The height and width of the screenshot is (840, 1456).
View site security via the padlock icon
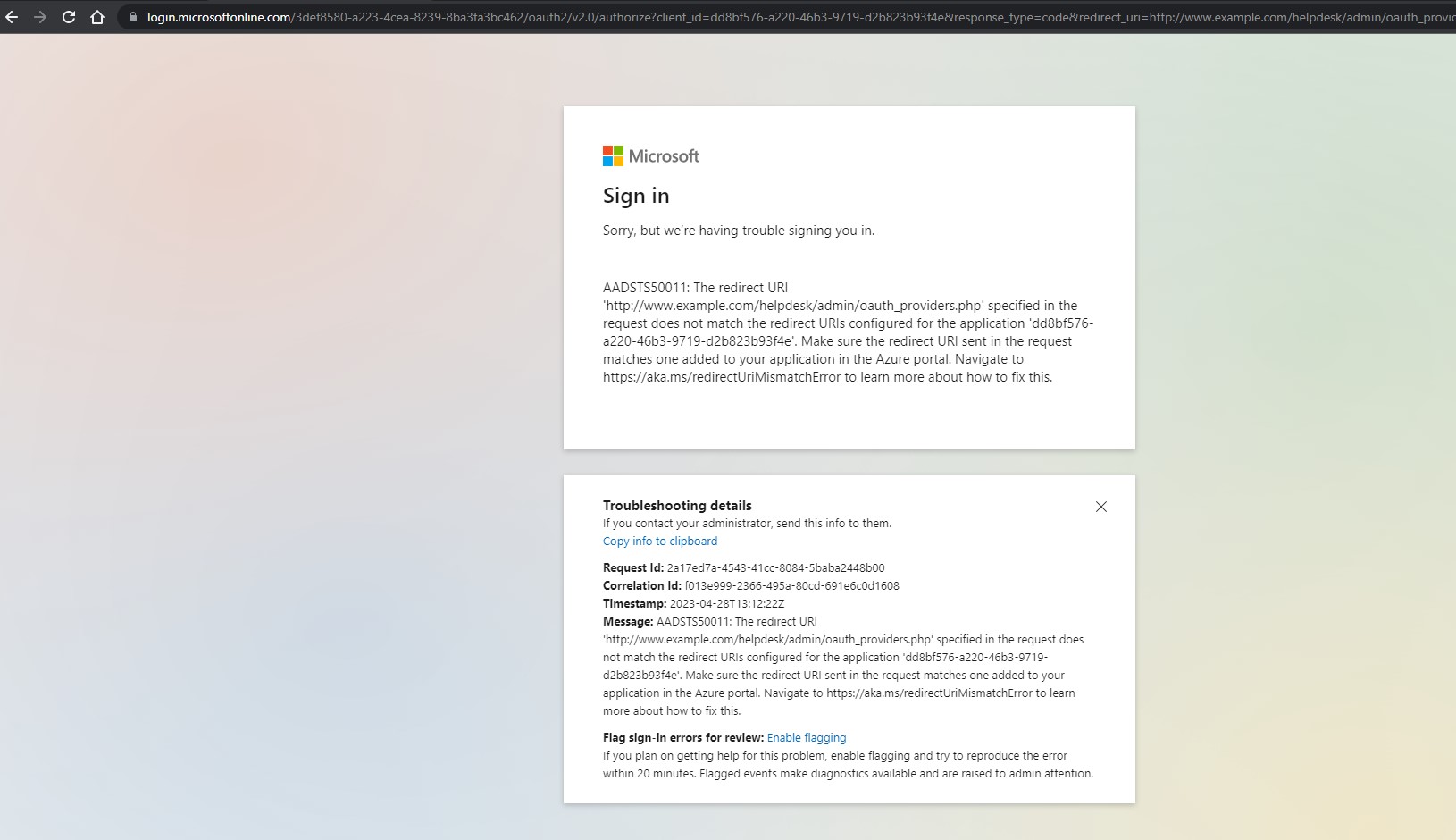click(132, 17)
